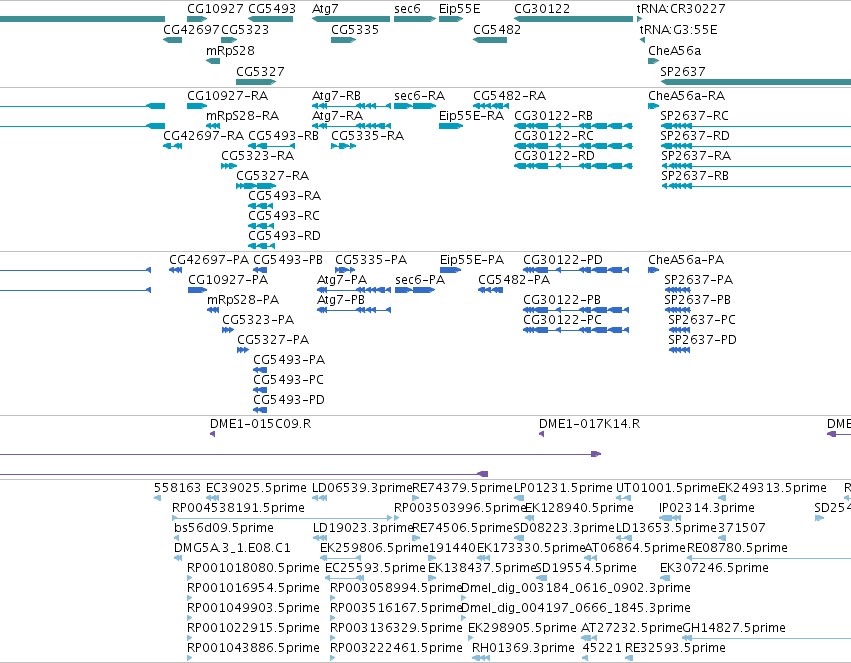Click the CG5482 gene label
The width and height of the screenshot is (851, 663).
pyautogui.click(x=497, y=30)
